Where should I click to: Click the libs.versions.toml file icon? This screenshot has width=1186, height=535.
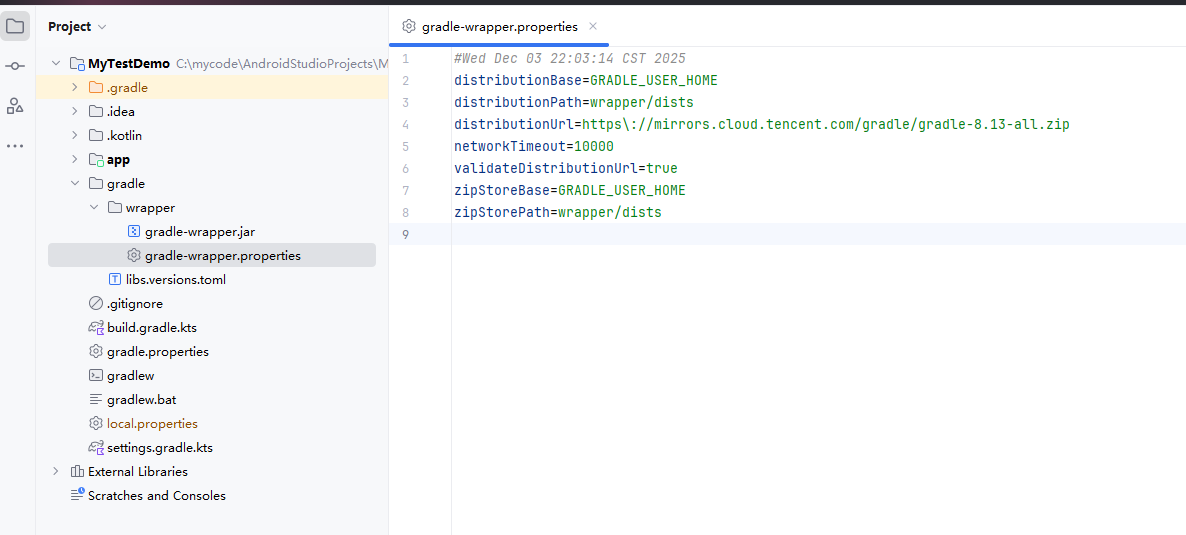(x=115, y=280)
